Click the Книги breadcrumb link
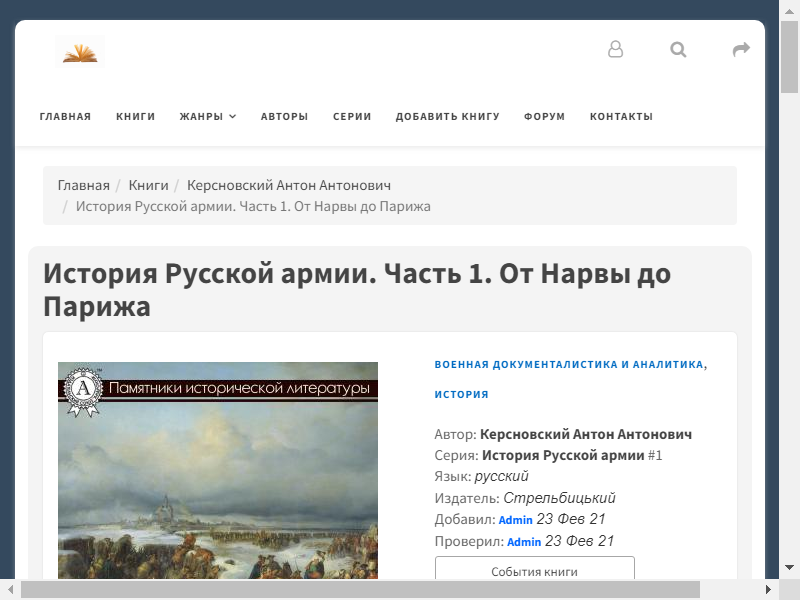The image size is (800, 600). (148, 185)
